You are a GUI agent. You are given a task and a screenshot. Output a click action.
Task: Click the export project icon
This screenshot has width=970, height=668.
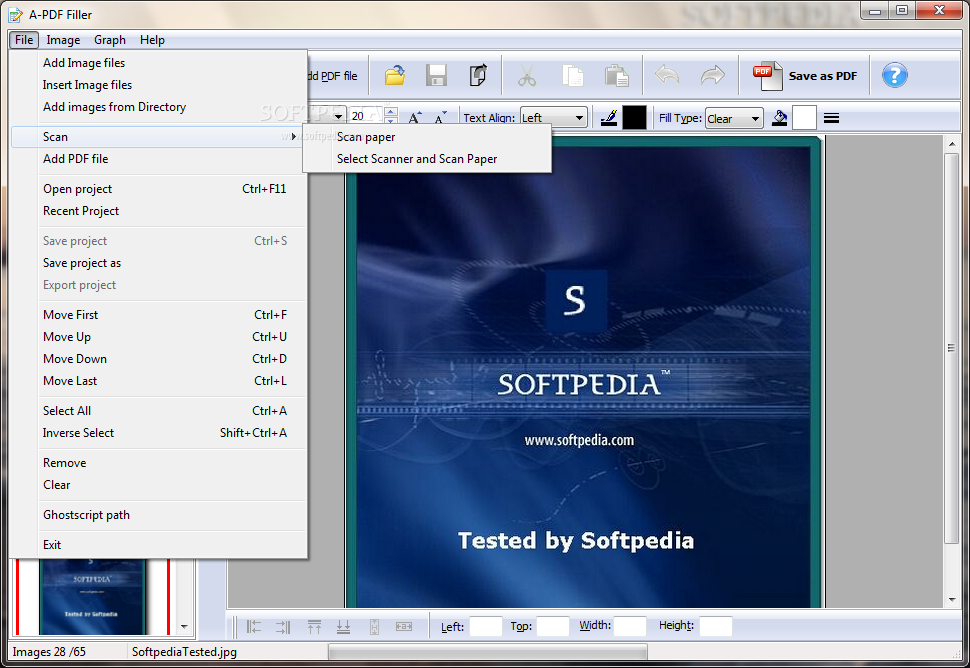[x=478, y=75]
